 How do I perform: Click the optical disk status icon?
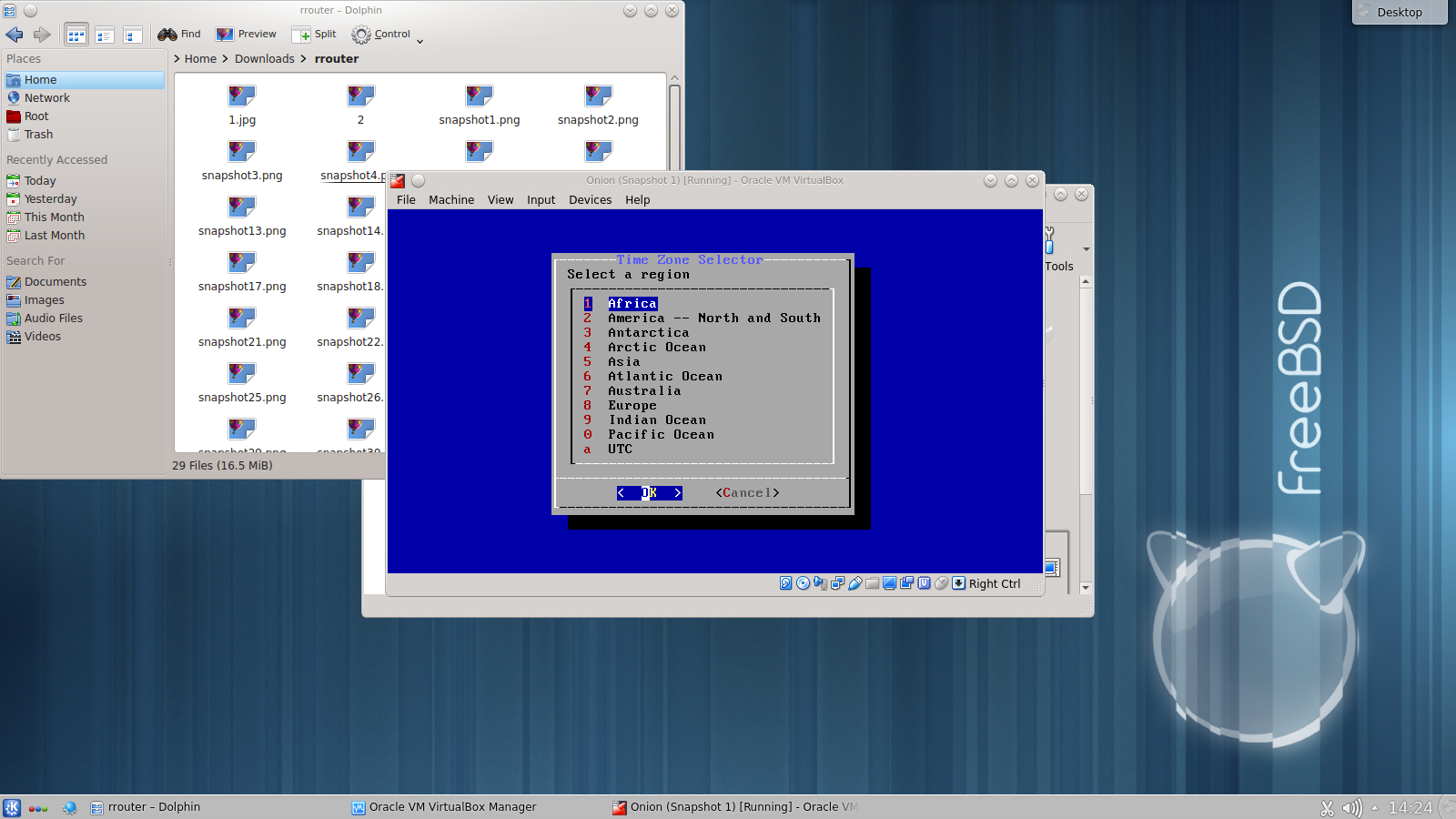(x=804, y=583)
